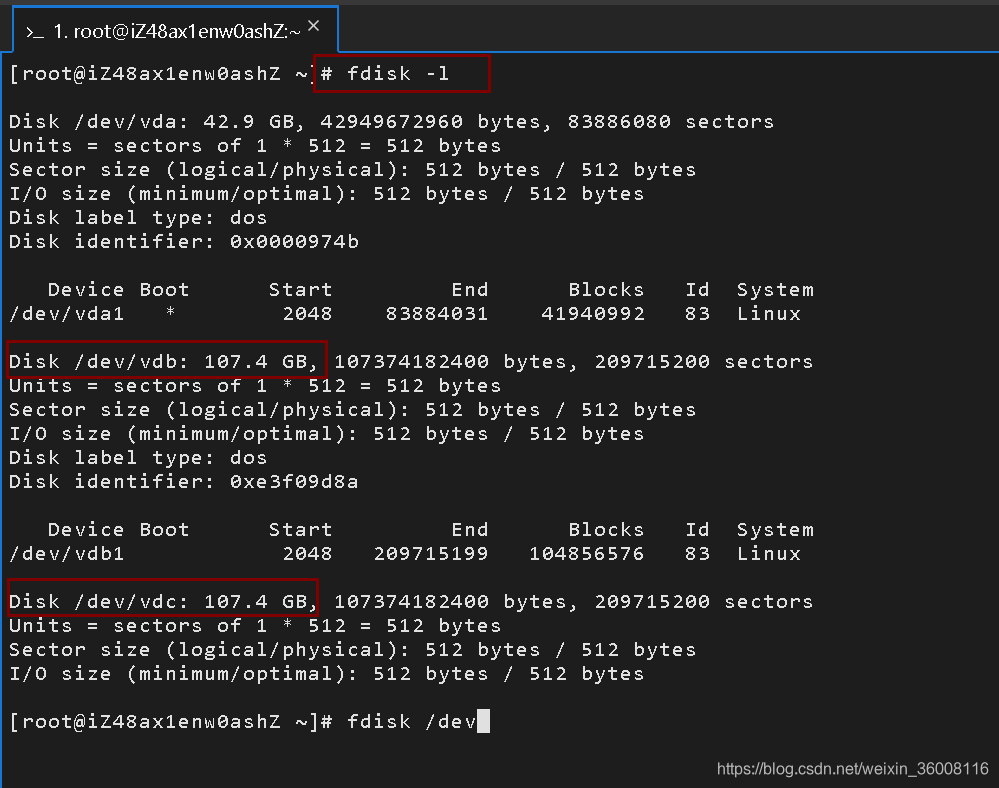This screenshot has width=999, height=788.
Task: Click the End value '209715199'
Action: point(431,554)
